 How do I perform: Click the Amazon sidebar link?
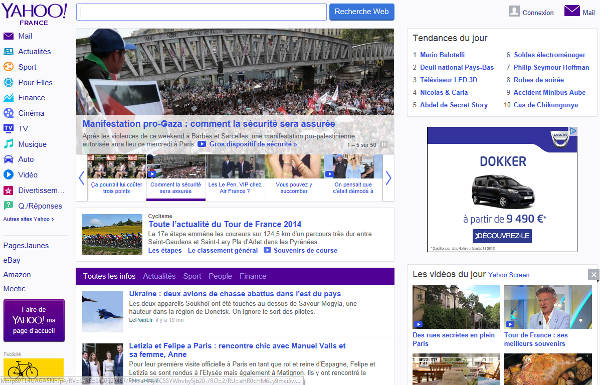tap(17, 274)
